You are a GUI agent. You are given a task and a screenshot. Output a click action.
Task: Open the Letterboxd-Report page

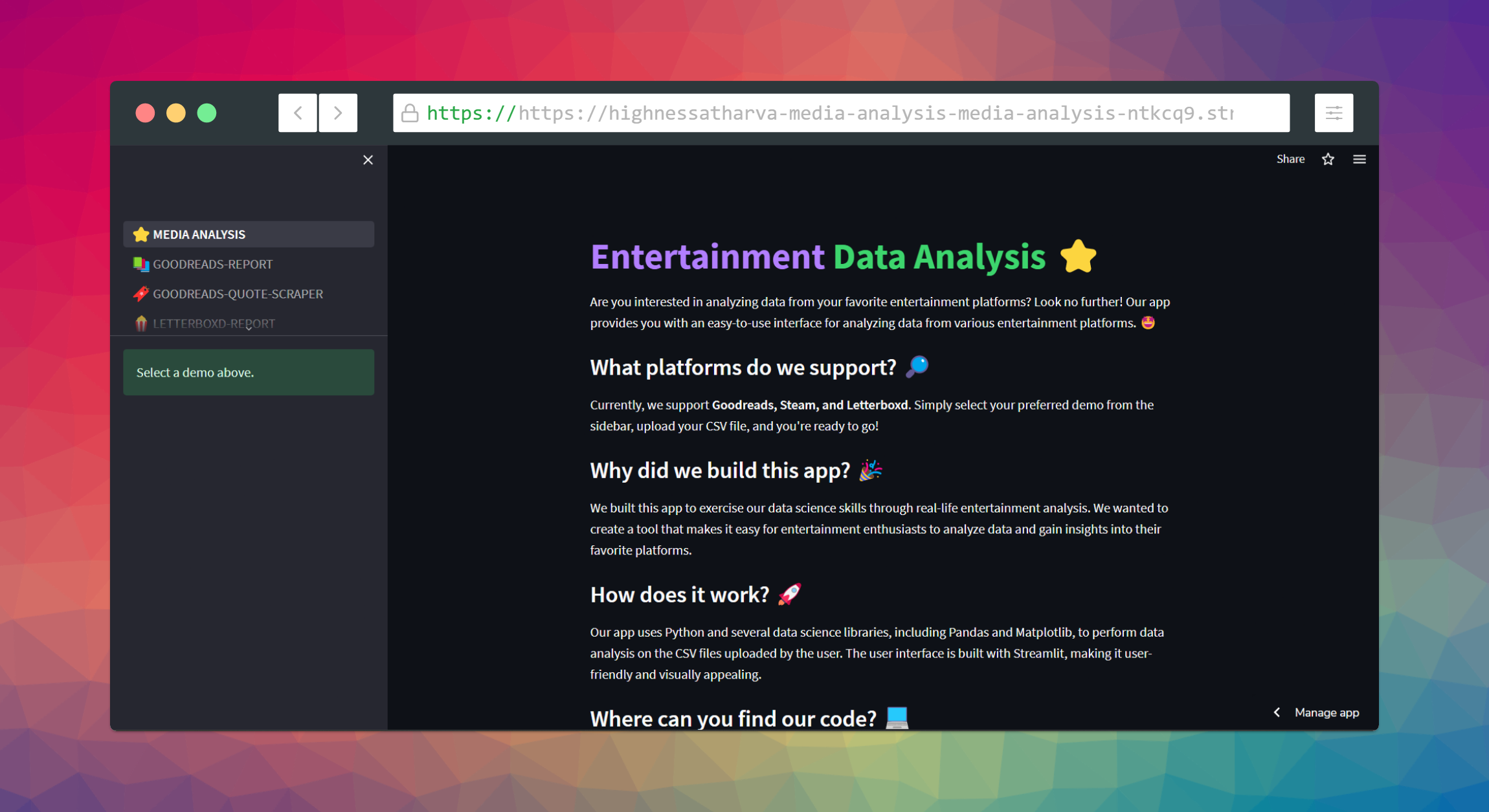pos(214,323)
